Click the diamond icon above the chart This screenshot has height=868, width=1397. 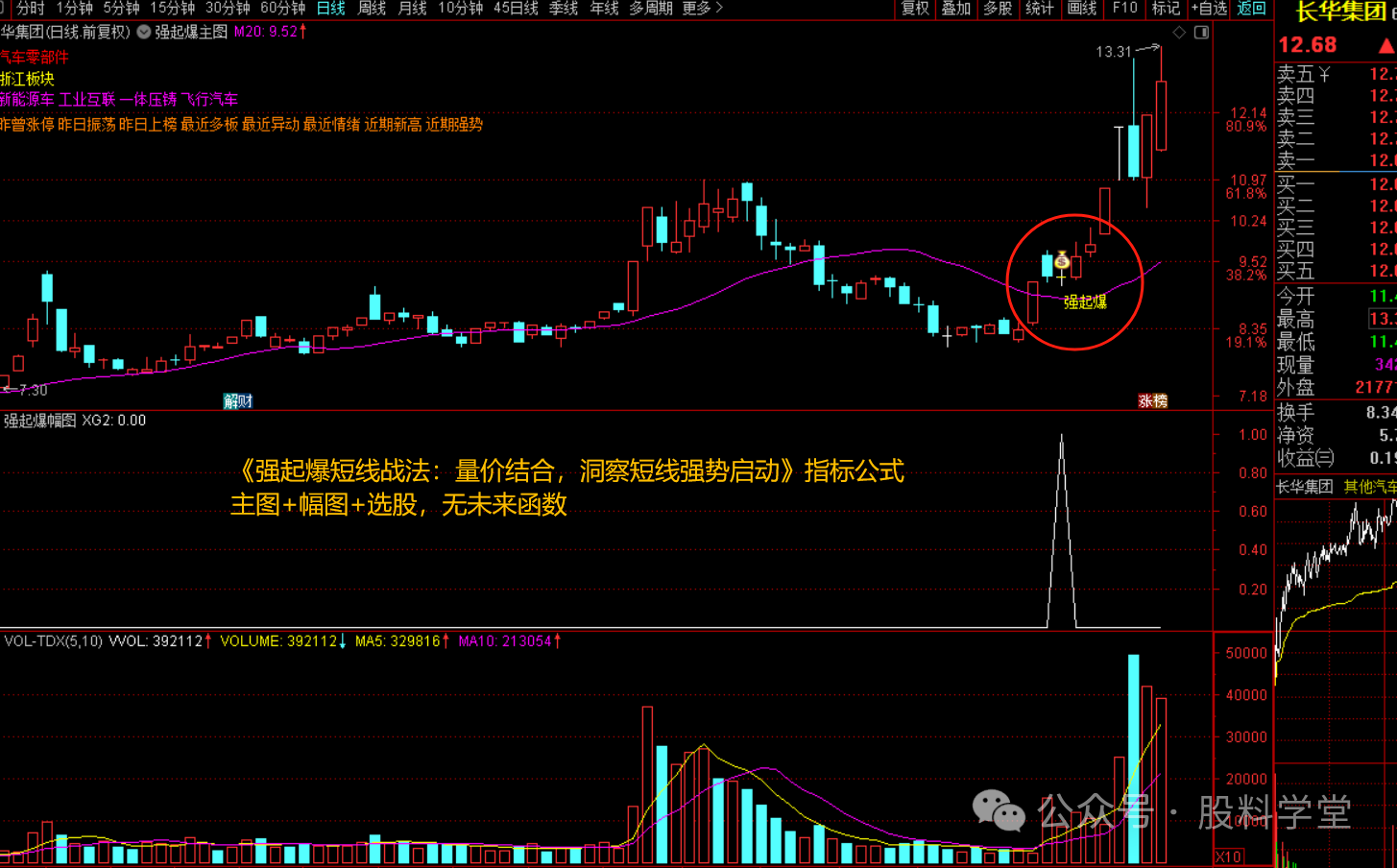coord(1179,33)
